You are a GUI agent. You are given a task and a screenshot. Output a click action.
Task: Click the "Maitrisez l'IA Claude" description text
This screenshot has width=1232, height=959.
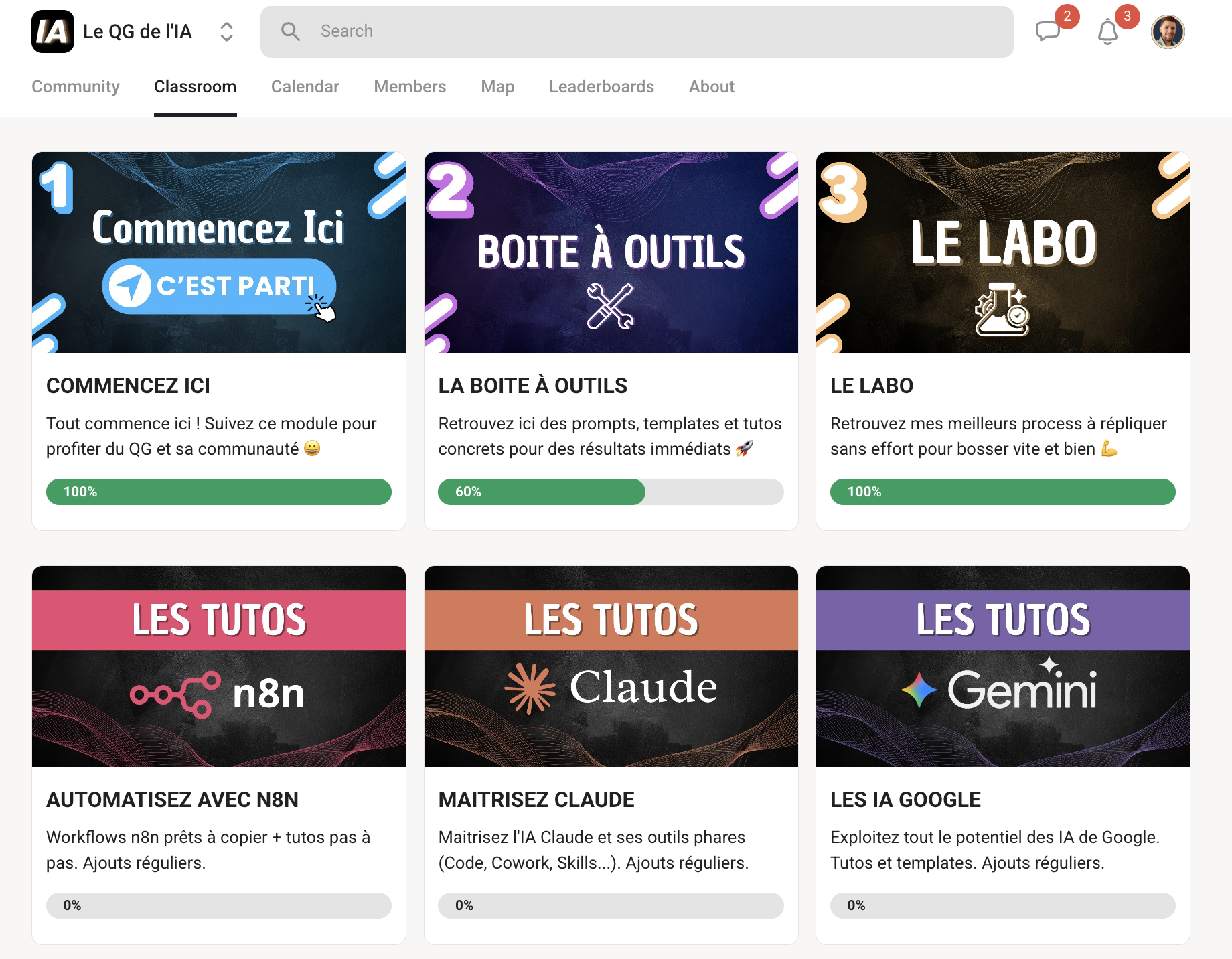click(x=593, y=850)
